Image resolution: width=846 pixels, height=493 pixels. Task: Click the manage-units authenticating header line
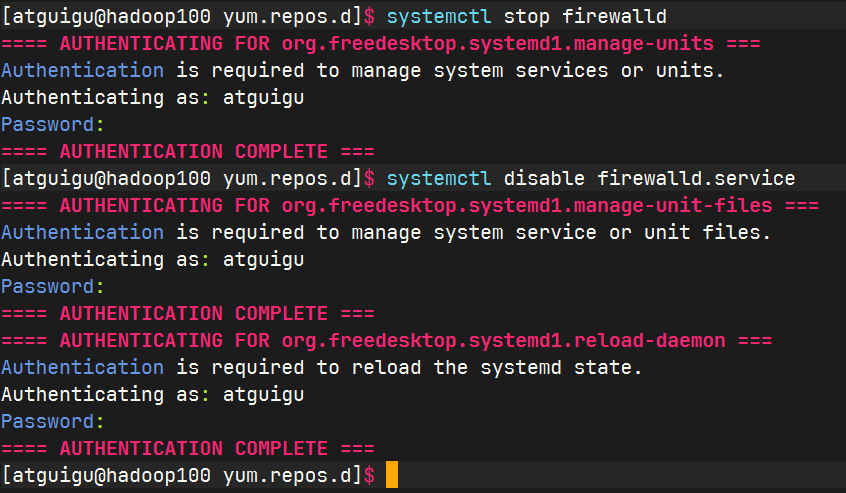pyautogui.click(x=381, y=44)
